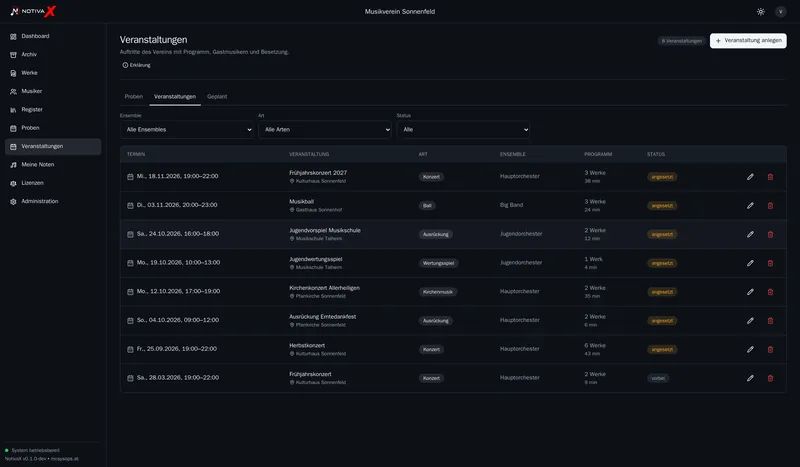Screen dimensions: 800x467
Task: Open Register in sidebar
Action: click(53, 110)
